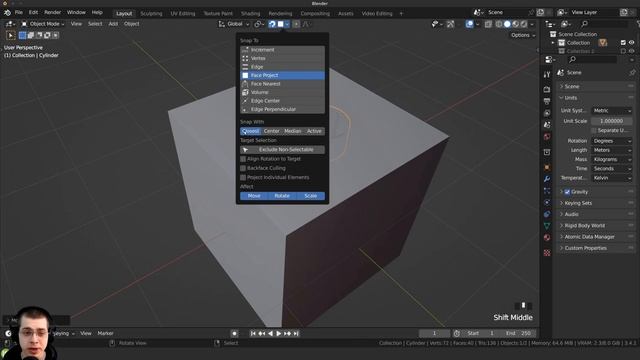
Task: Switch to solid shading
Action: click(507, 24)
